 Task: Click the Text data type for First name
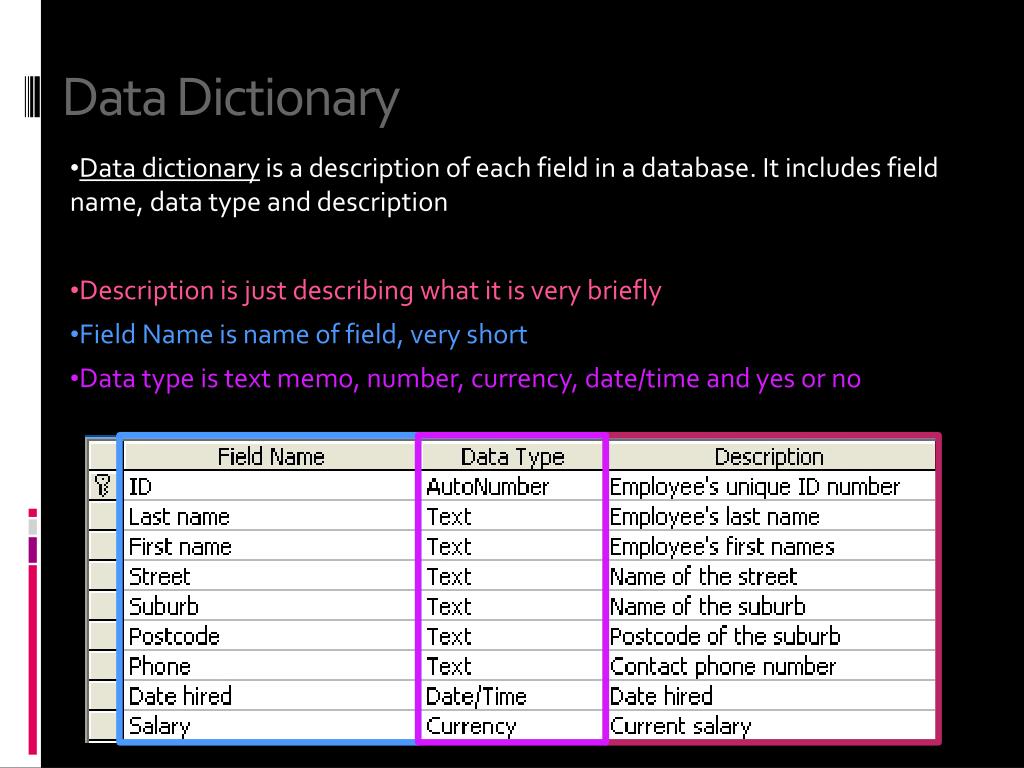click(512, 546)
